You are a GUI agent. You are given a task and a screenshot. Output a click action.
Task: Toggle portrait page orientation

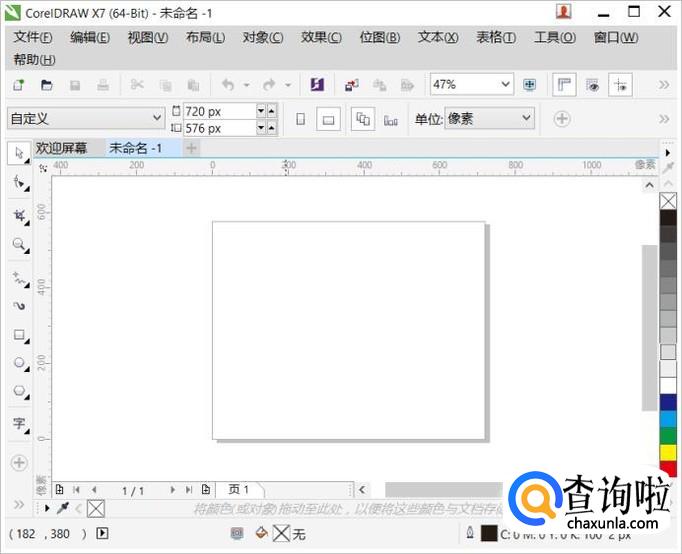(x=300, y=120)
